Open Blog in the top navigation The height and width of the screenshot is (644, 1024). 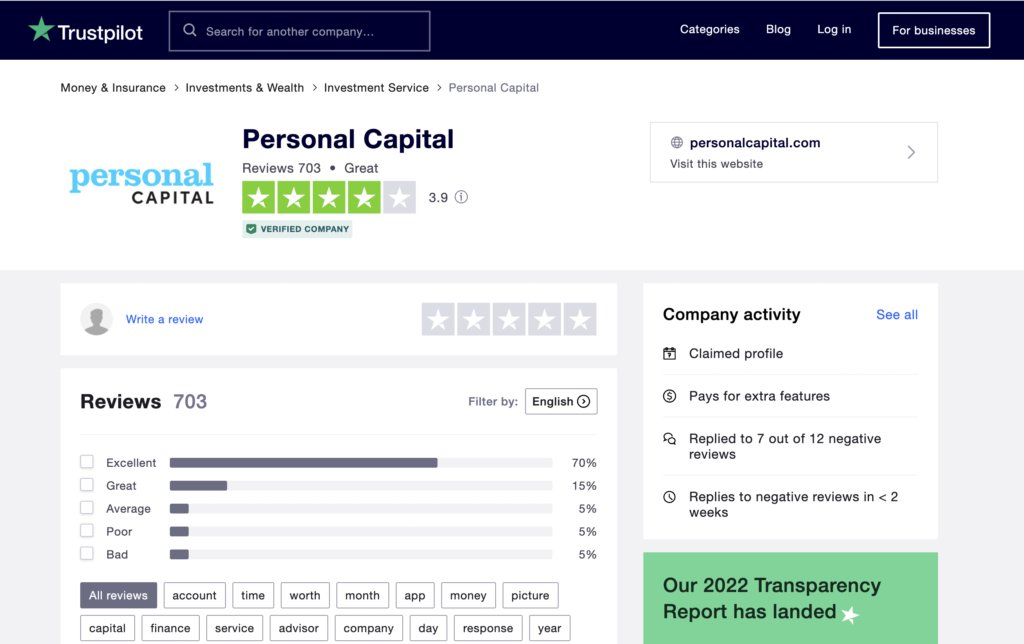[778, 29]
